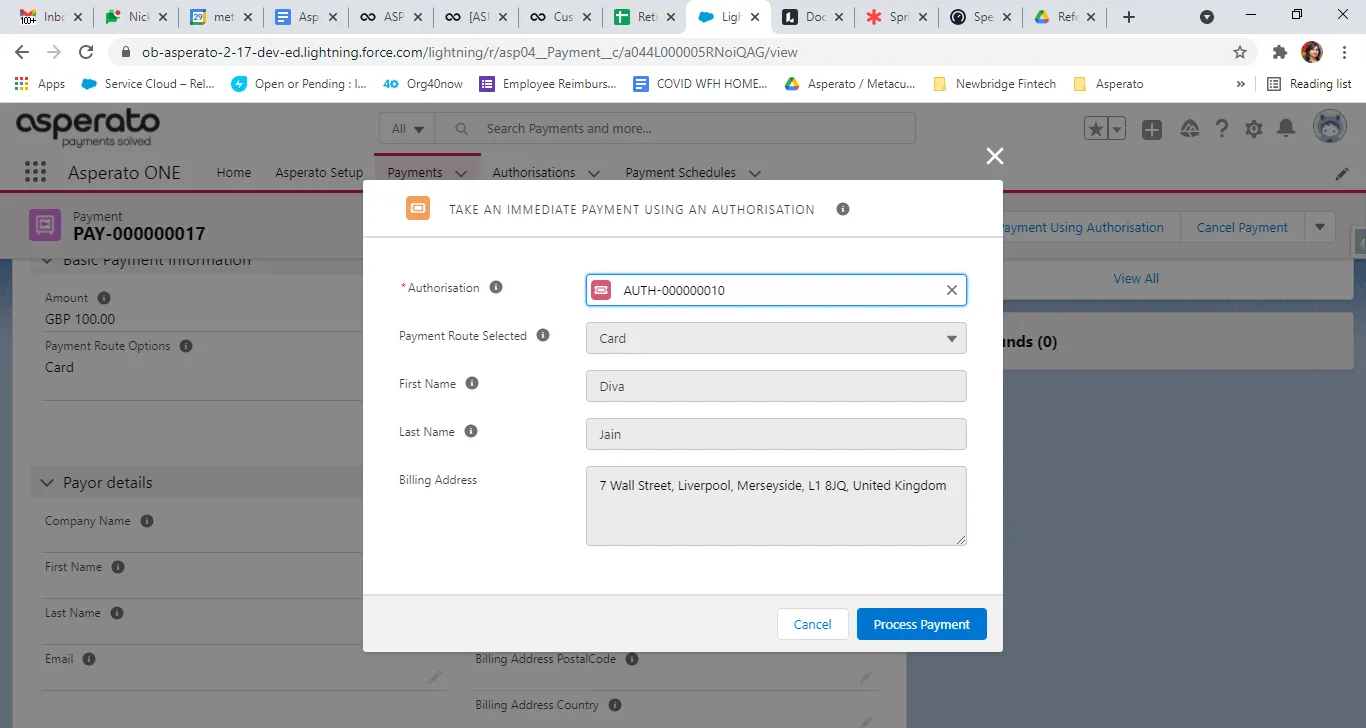The image size is (1366, 728).
Task: Click the info icon next to Authorisation label
Action: point(495,287)
